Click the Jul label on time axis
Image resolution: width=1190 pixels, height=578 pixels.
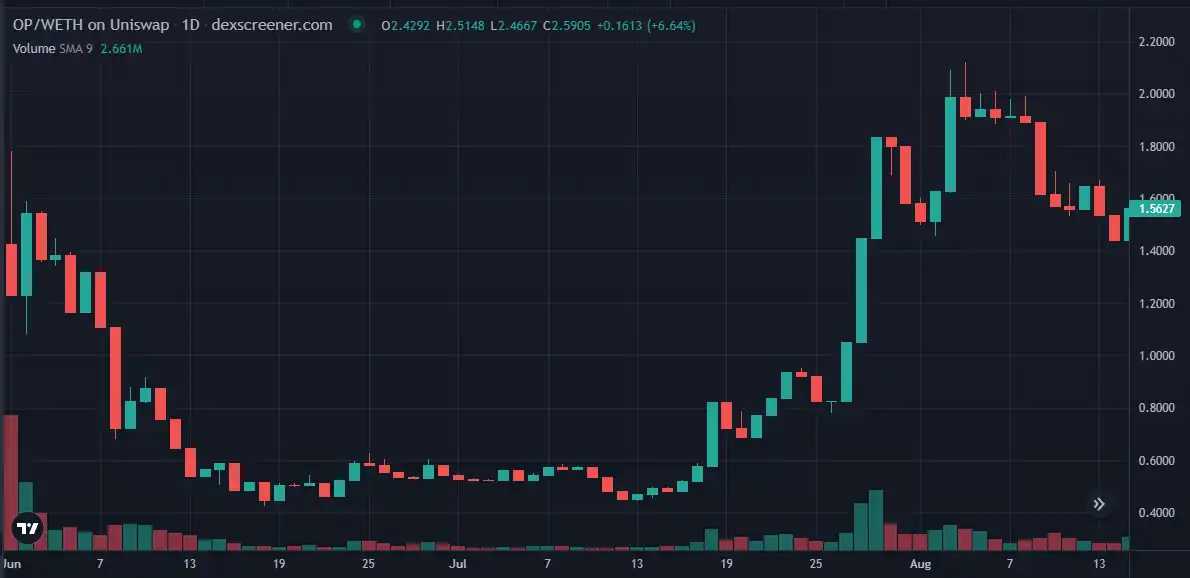click(458, 564)
